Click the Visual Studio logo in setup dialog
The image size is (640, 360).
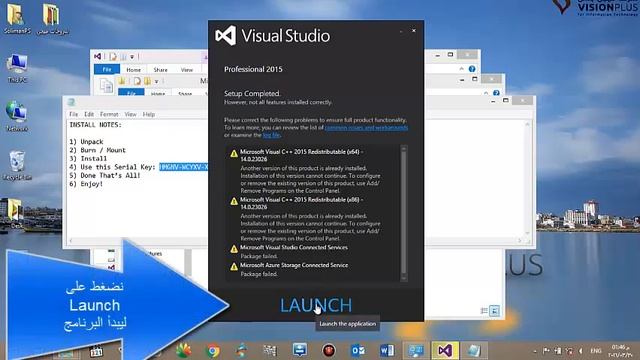[x=226, y=36]
